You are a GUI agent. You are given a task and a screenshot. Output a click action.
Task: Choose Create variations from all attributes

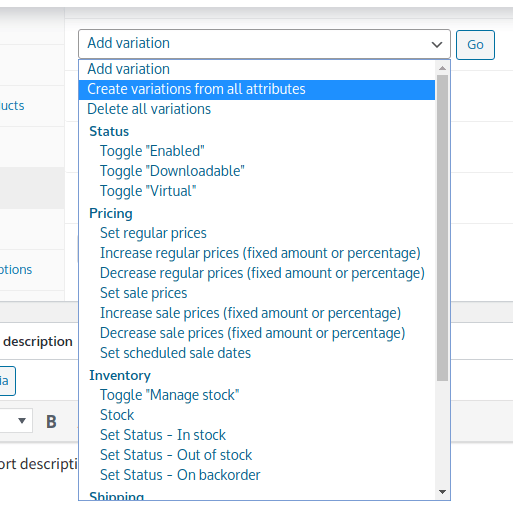(x=257, y=89)
